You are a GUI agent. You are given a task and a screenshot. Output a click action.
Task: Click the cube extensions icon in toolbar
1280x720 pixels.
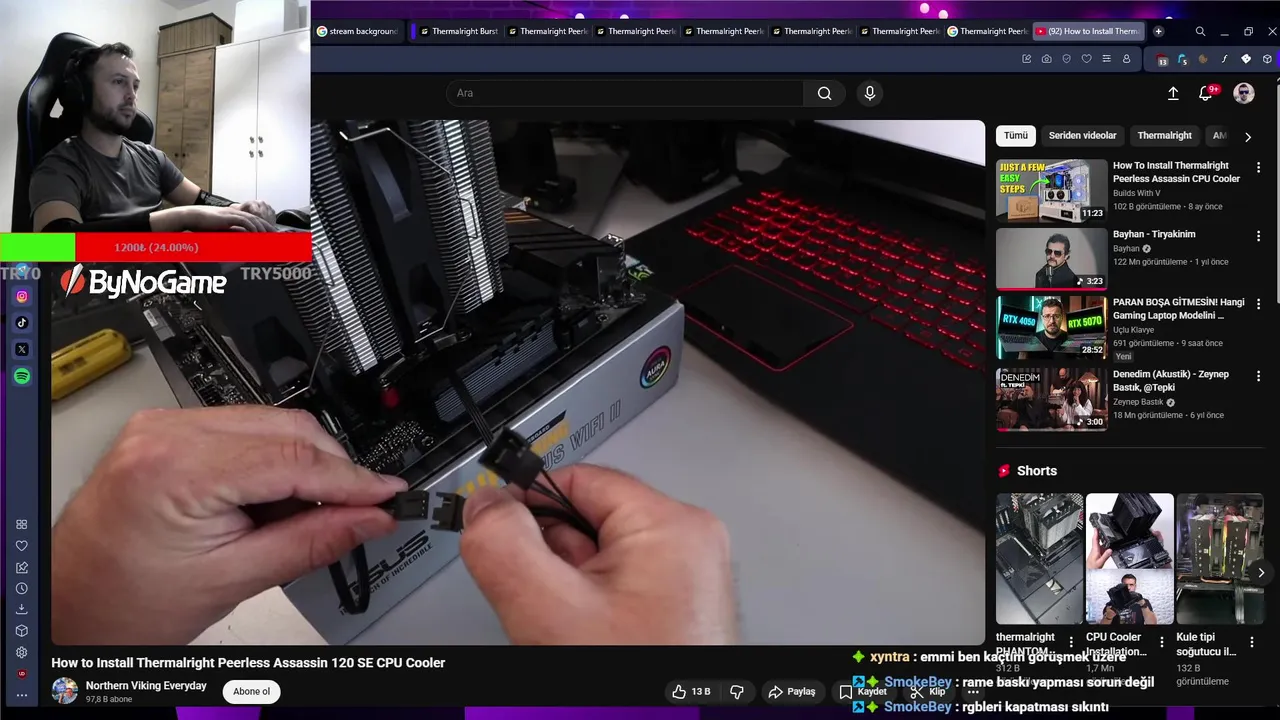[x=1267, y=59]
